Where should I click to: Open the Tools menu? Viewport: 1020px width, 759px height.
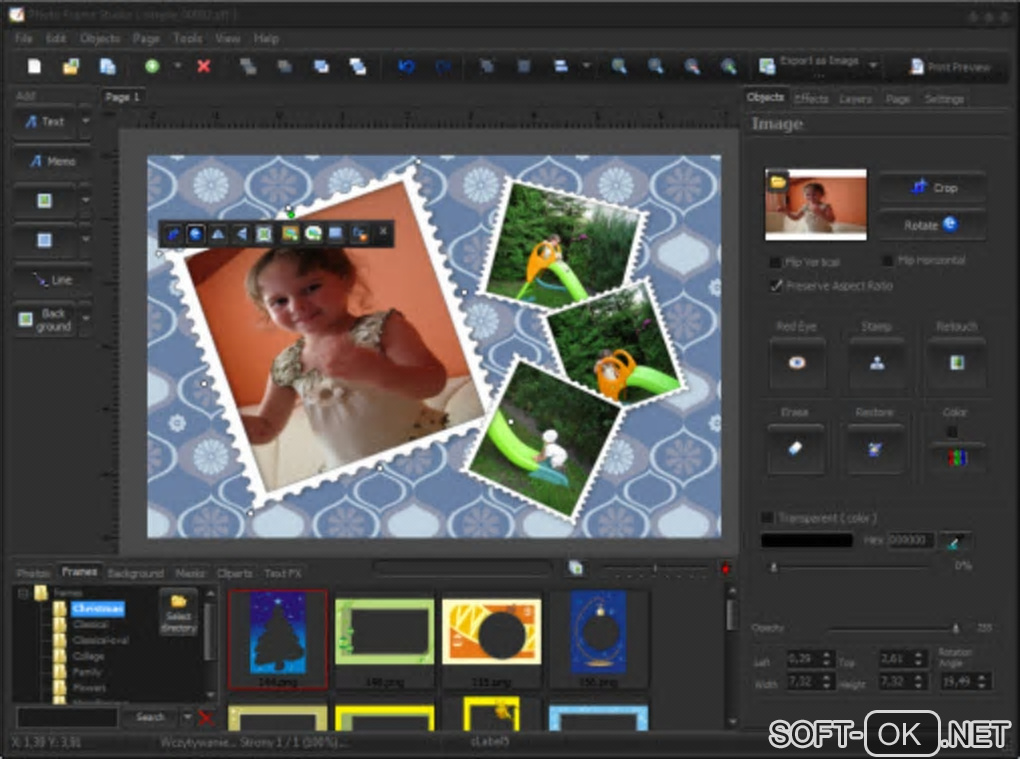tap(187, 38)
